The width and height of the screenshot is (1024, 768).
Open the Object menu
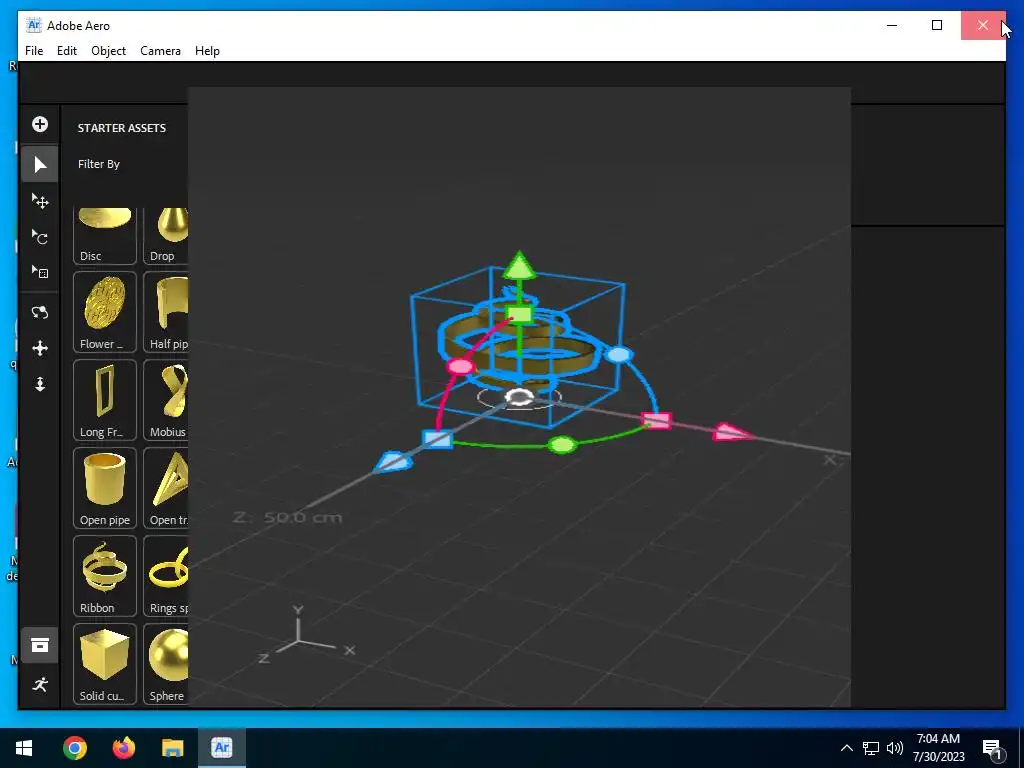108,51
